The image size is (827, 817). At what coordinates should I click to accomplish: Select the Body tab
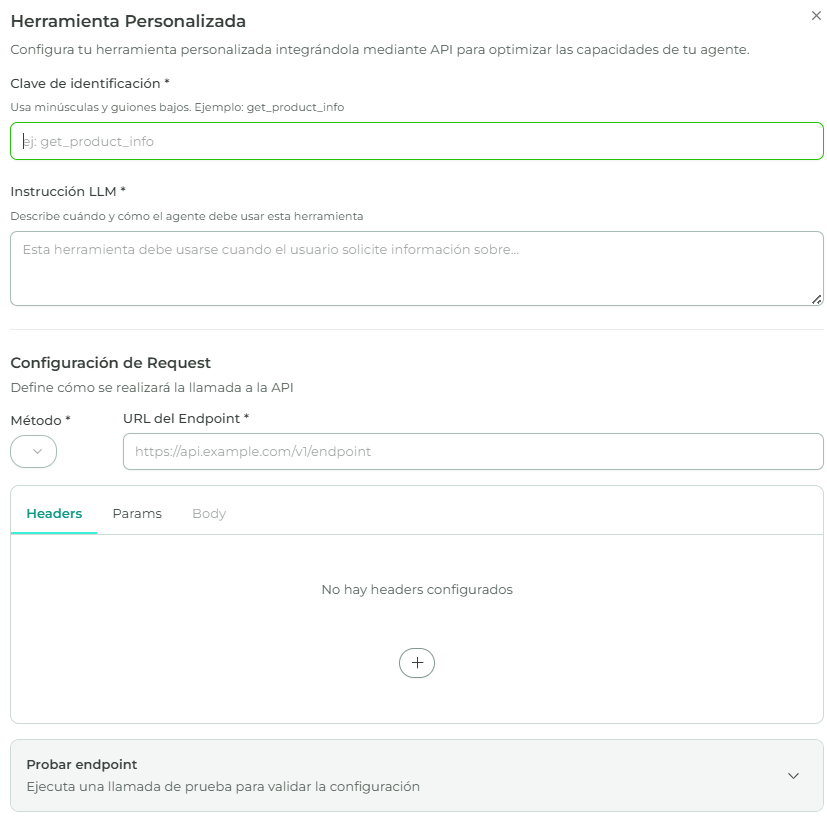pyautogui.click(x=209, y=514)
